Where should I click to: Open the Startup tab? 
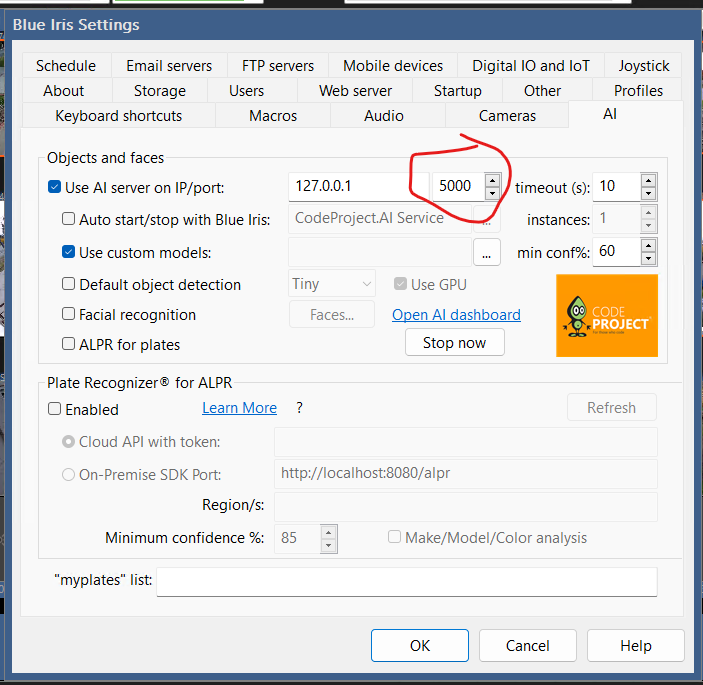(457, 91)
